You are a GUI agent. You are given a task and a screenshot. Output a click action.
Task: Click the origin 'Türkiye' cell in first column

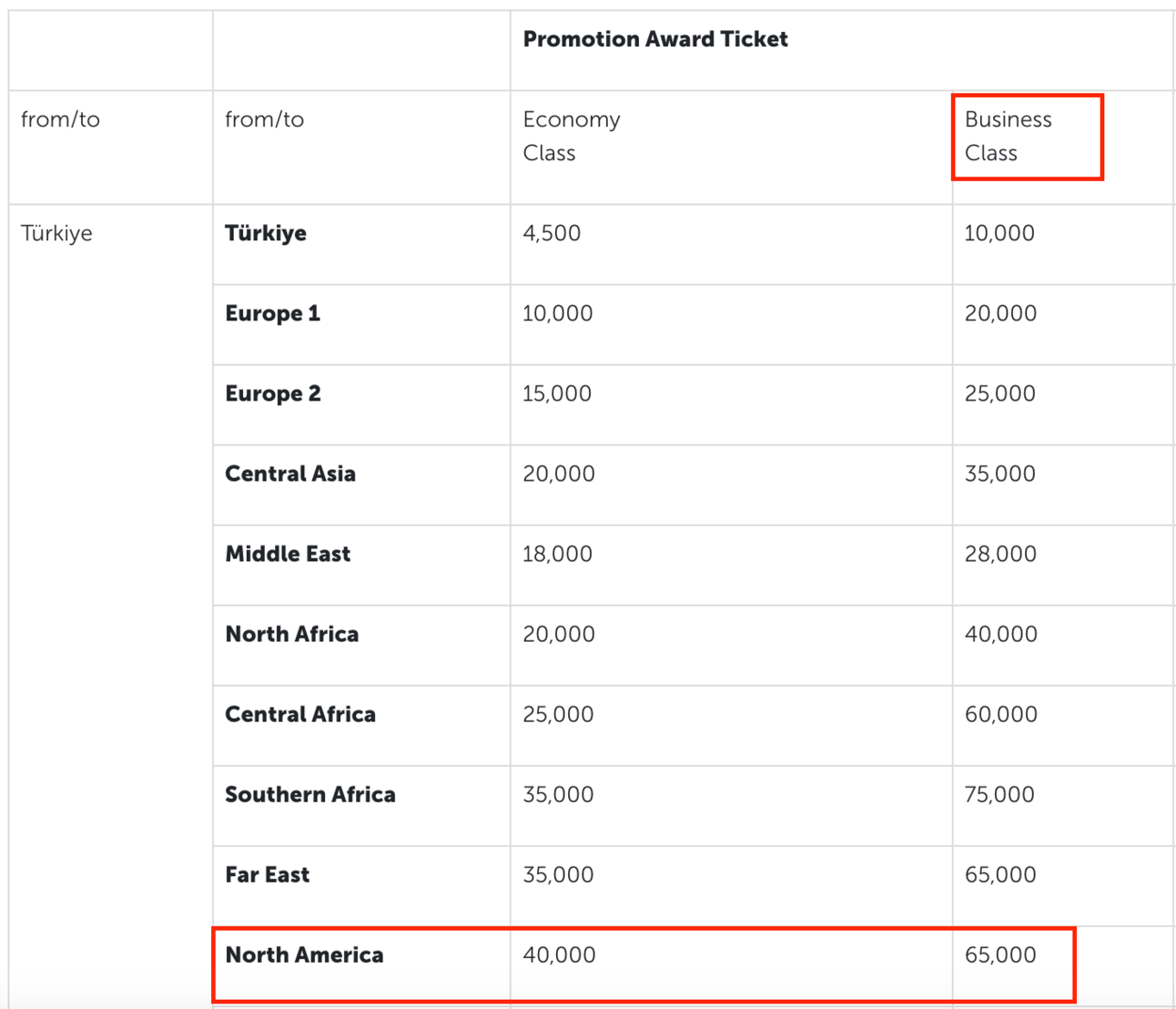click(56, 233)
